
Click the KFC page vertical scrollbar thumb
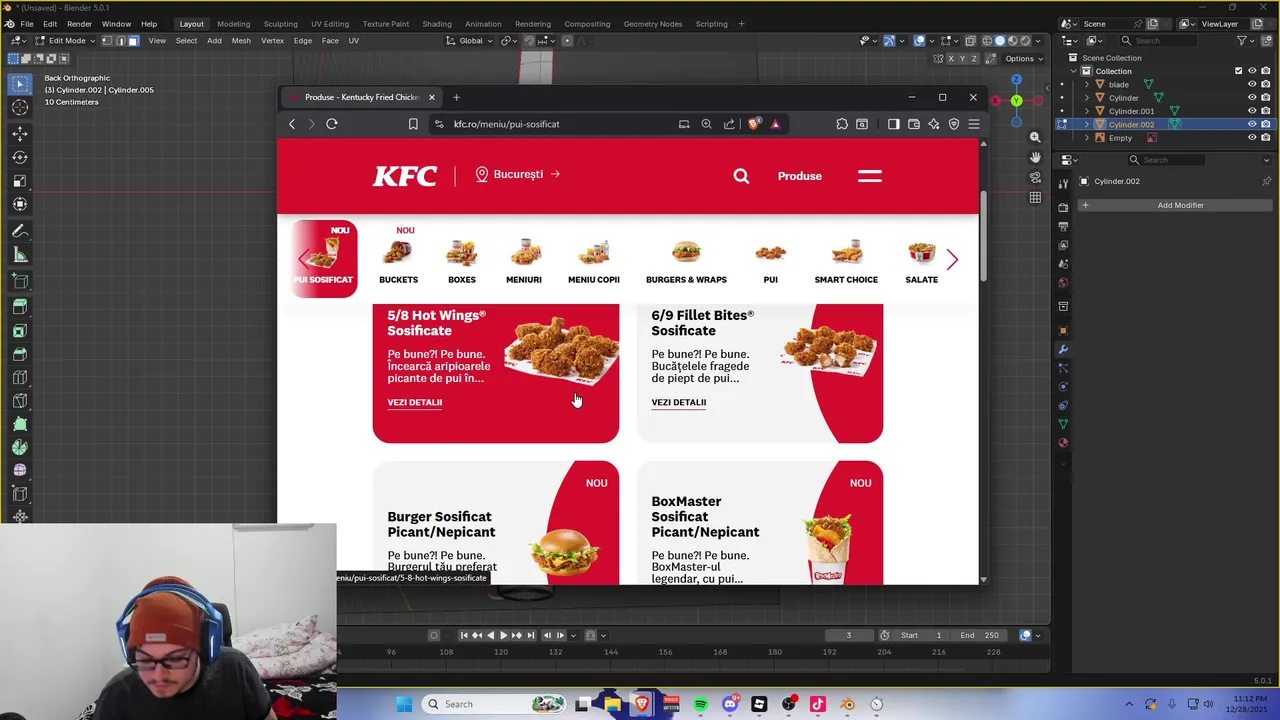point(983,235)
